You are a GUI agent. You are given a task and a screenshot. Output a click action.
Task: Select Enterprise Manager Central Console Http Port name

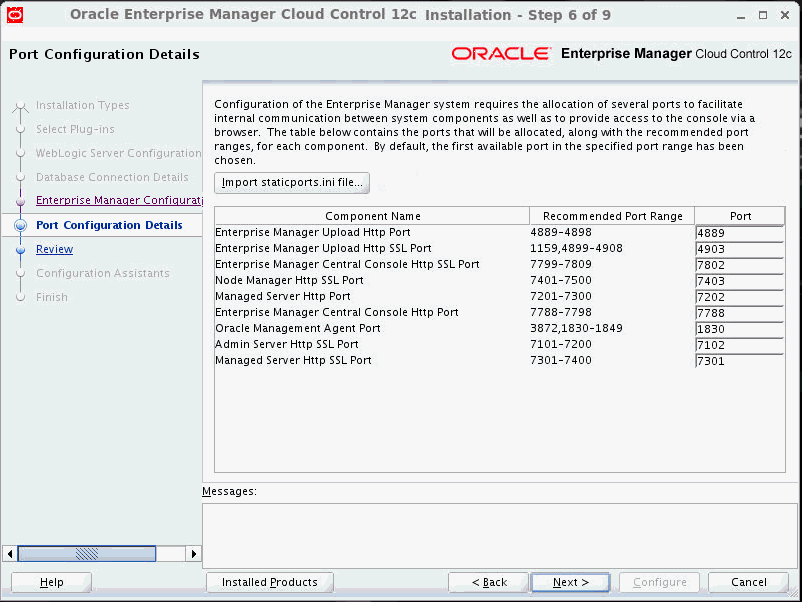pyautogui.click(x=337, y=312)
